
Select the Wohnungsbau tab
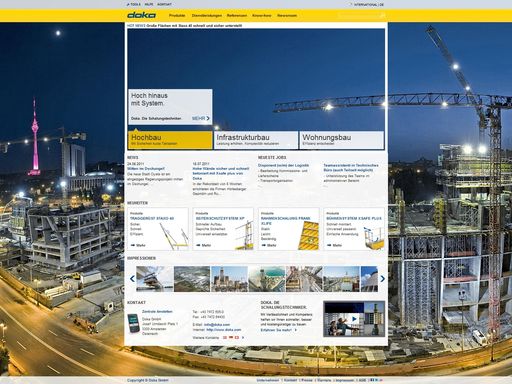342,140
